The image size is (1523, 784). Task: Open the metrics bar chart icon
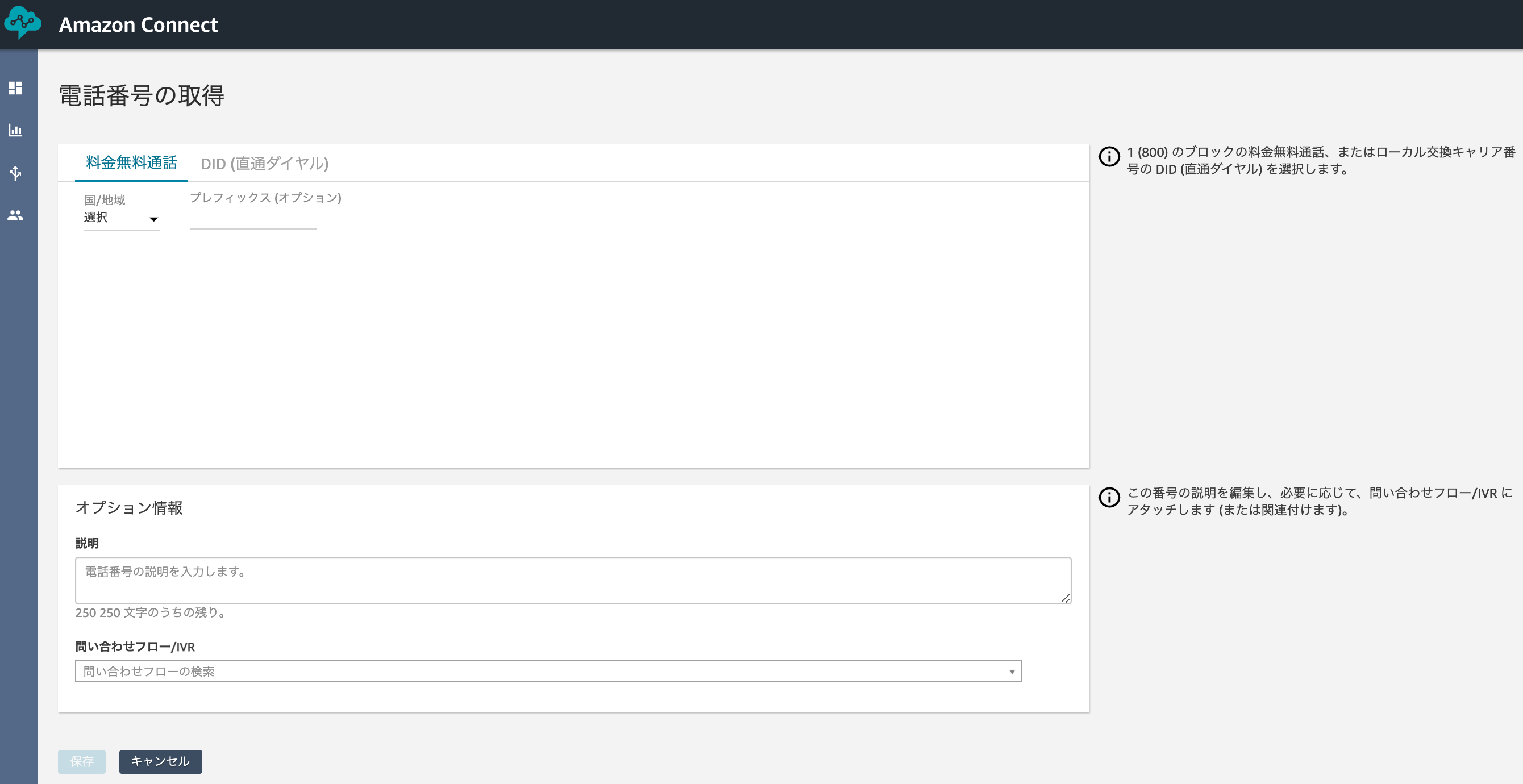(x=15, y=130)
